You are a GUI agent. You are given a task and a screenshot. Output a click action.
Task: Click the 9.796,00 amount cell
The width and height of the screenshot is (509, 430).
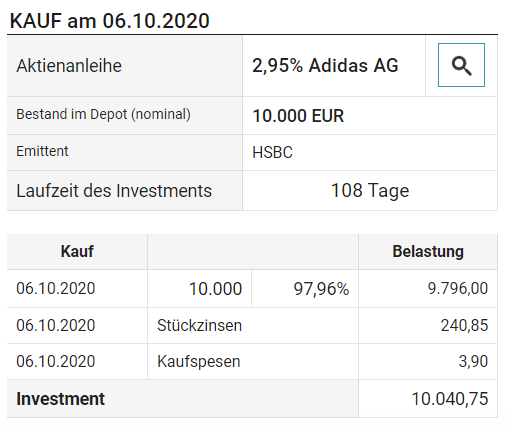pos(428,288)
